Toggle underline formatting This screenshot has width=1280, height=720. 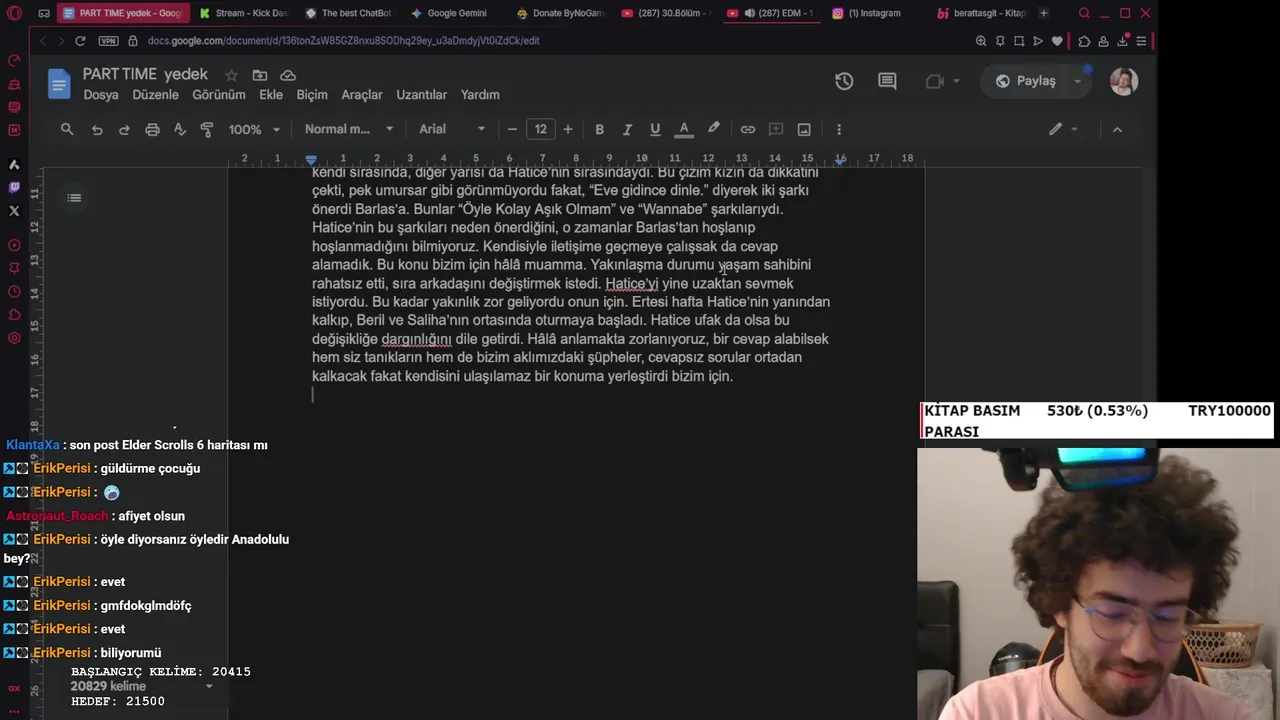click(x=655, y=129)
